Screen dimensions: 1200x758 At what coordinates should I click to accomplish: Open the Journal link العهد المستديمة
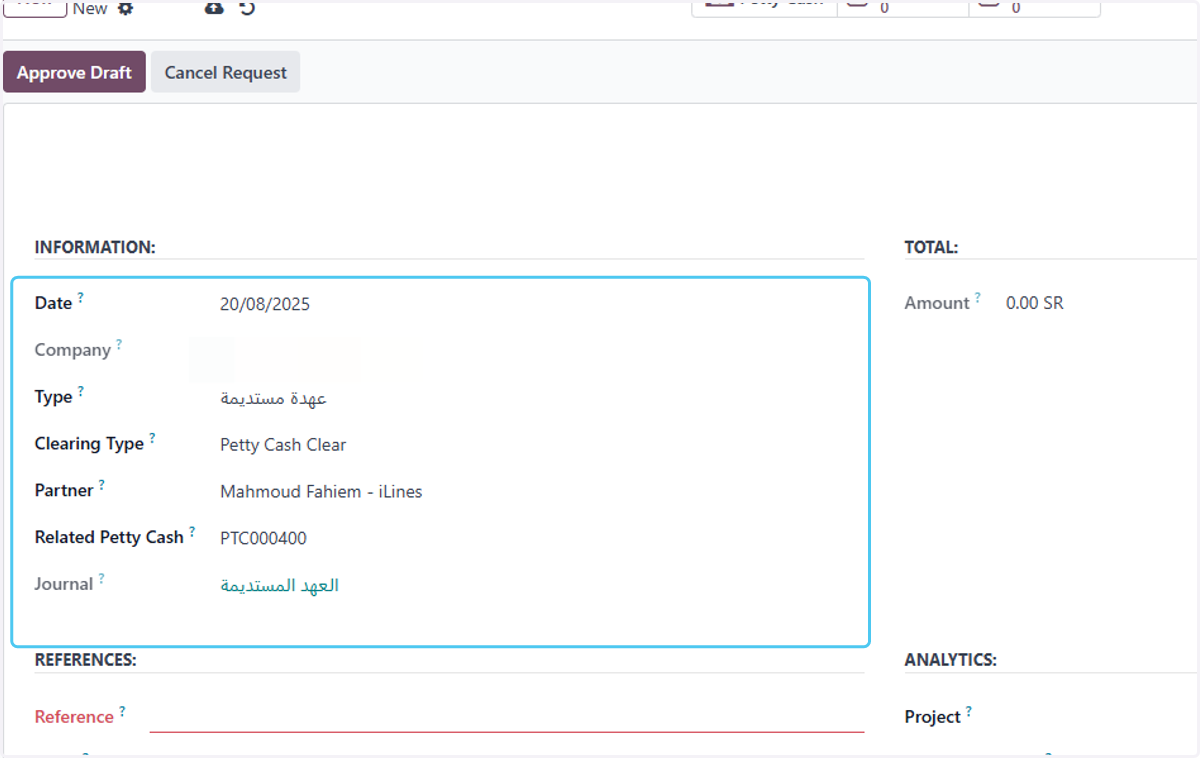pyautogui.click(x=280, y=586)
